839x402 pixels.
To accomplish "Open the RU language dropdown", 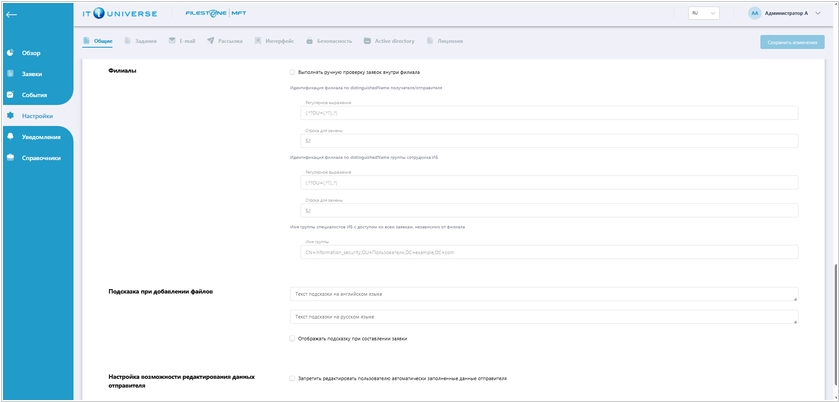I will 703,13.
